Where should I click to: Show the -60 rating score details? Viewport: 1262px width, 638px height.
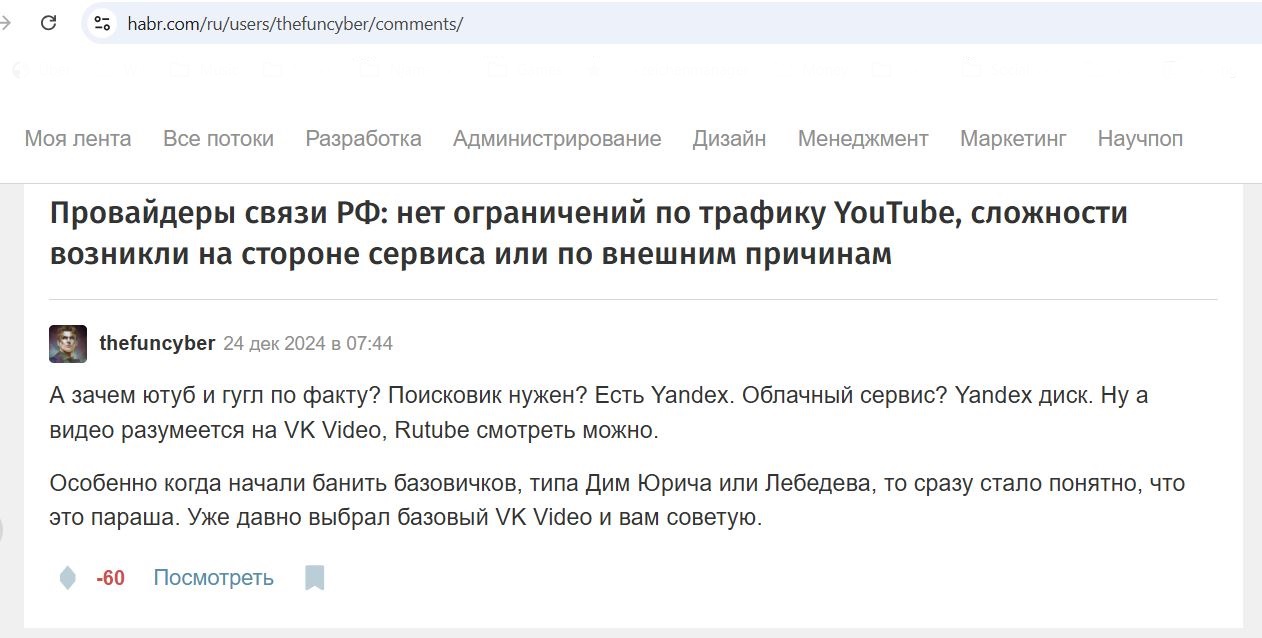click(x=110, y=578)
